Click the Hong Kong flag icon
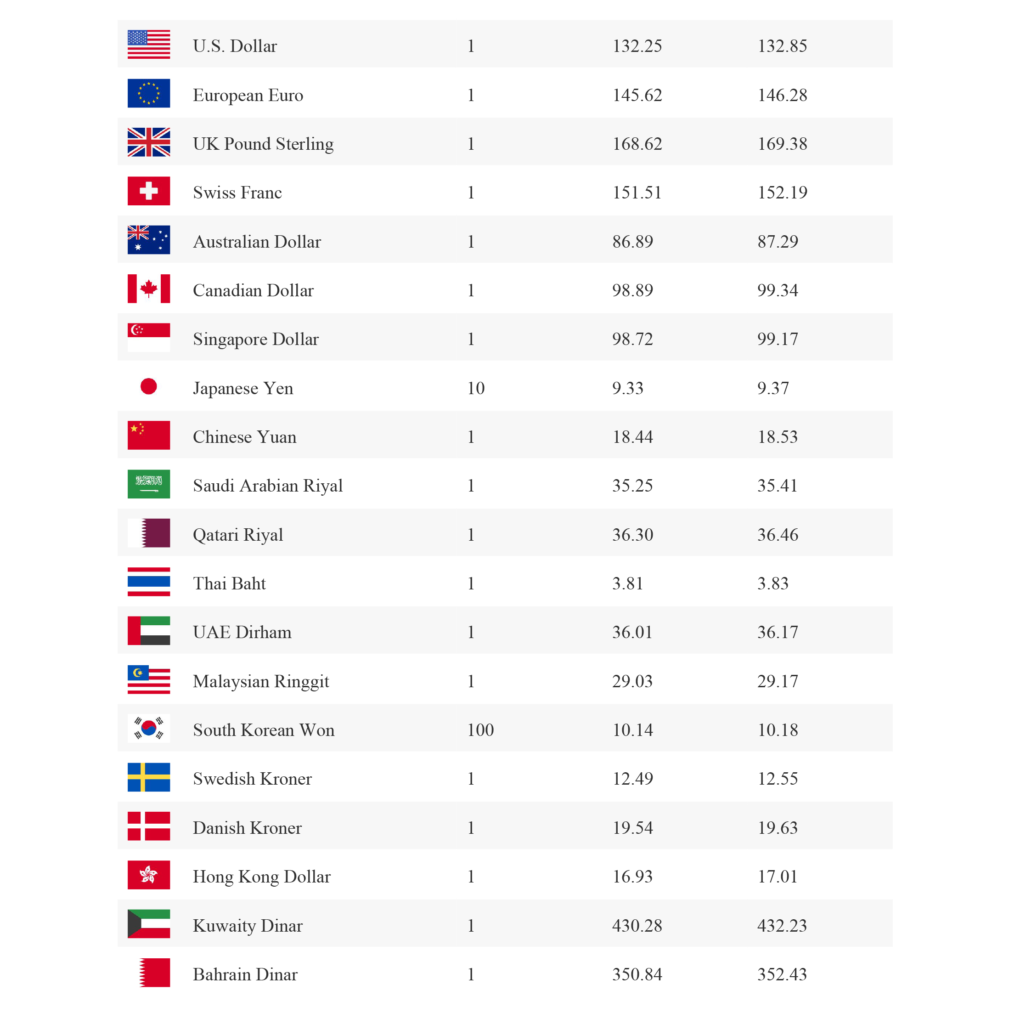 148,876
